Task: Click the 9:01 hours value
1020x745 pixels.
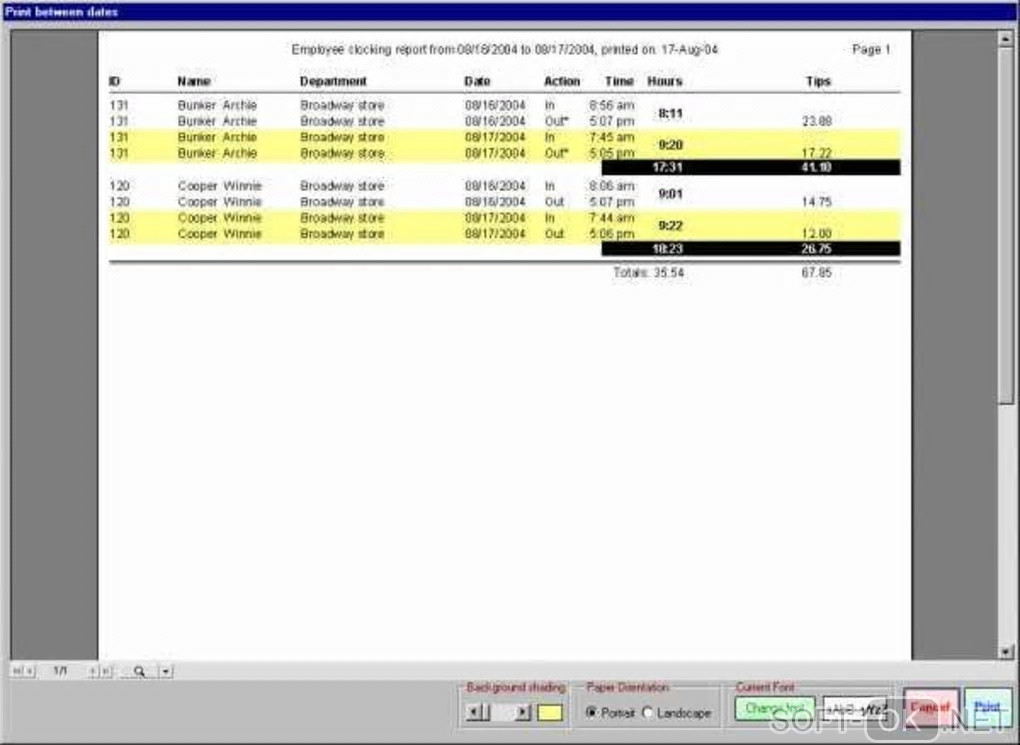Action: [671, 194]
